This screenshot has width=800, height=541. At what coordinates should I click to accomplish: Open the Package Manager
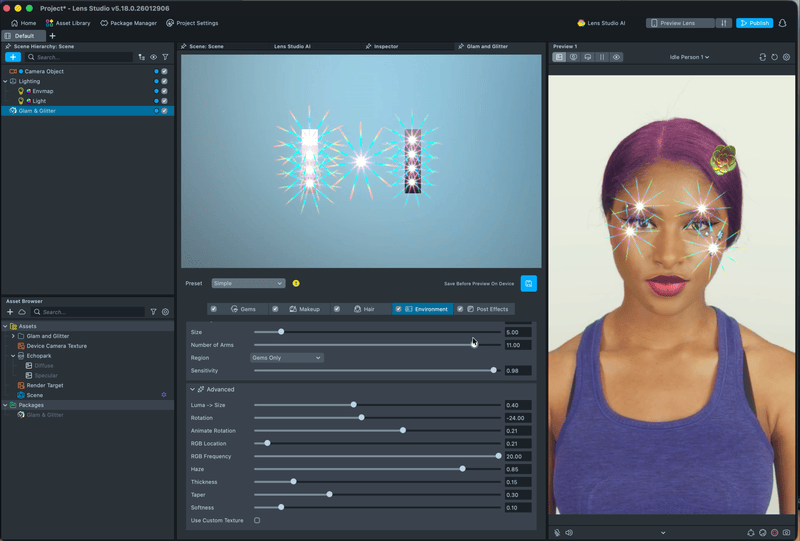tap(128, 23)
